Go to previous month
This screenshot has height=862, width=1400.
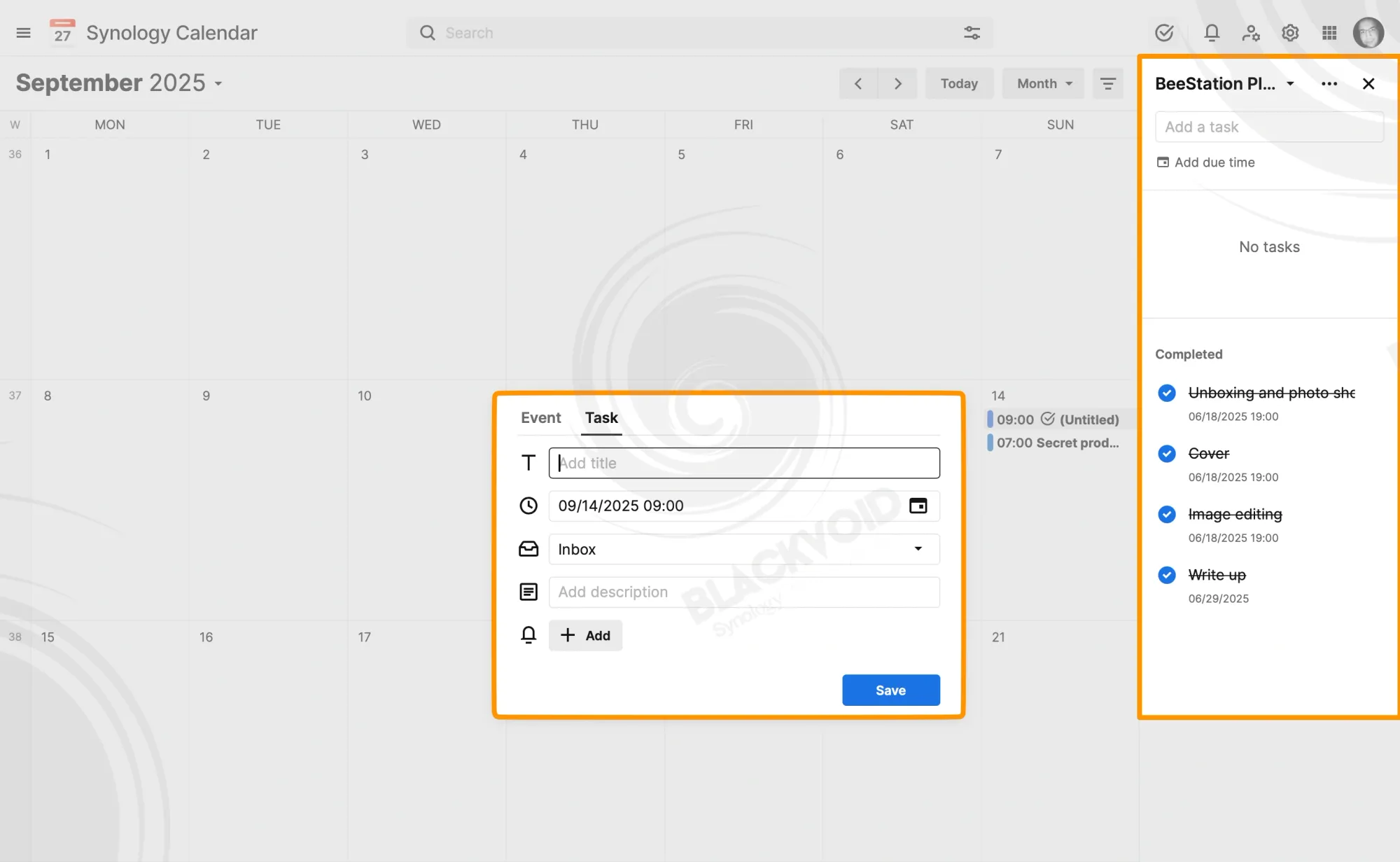858,83
